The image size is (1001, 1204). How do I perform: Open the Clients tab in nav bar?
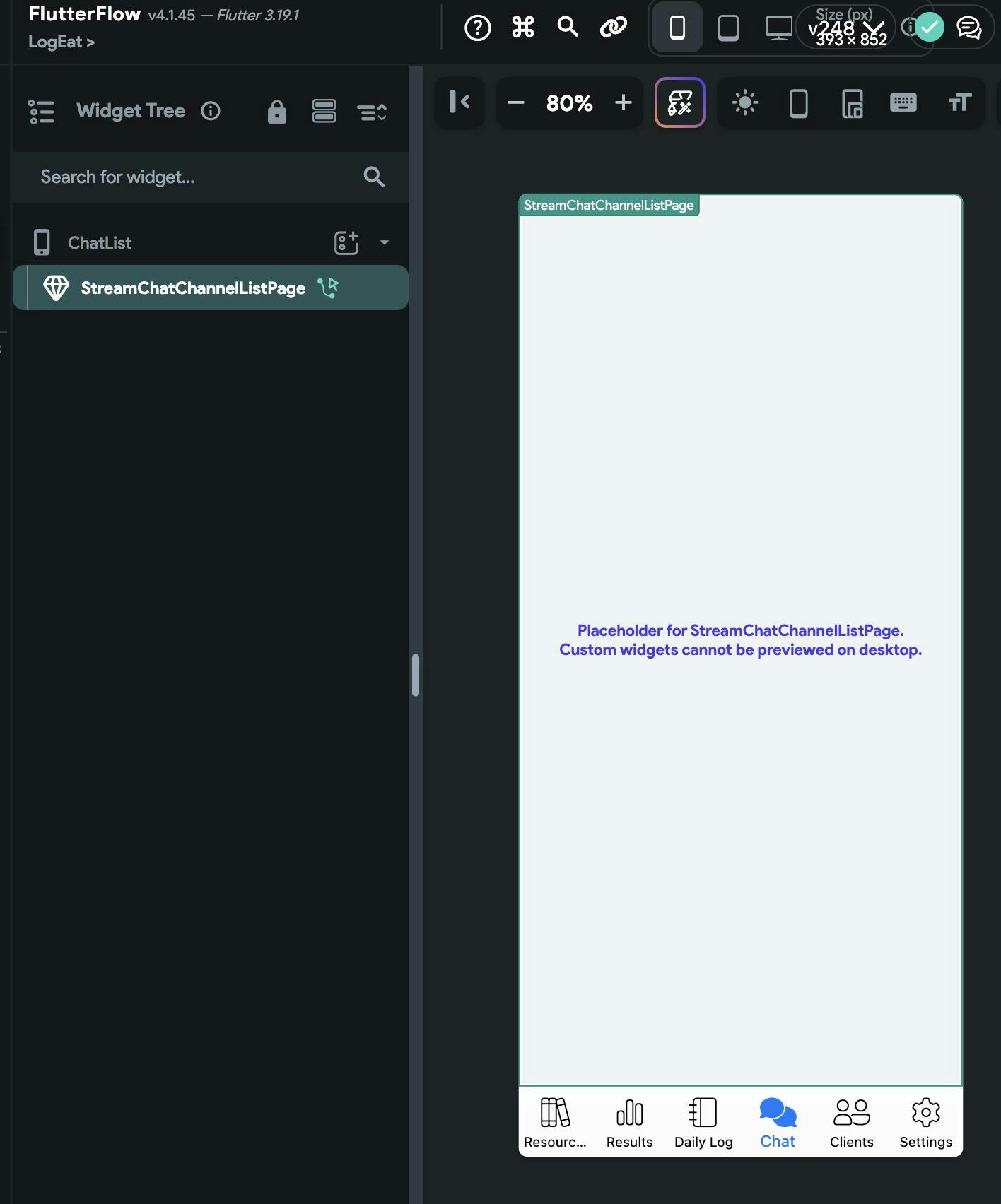(x=851, y=1123)
